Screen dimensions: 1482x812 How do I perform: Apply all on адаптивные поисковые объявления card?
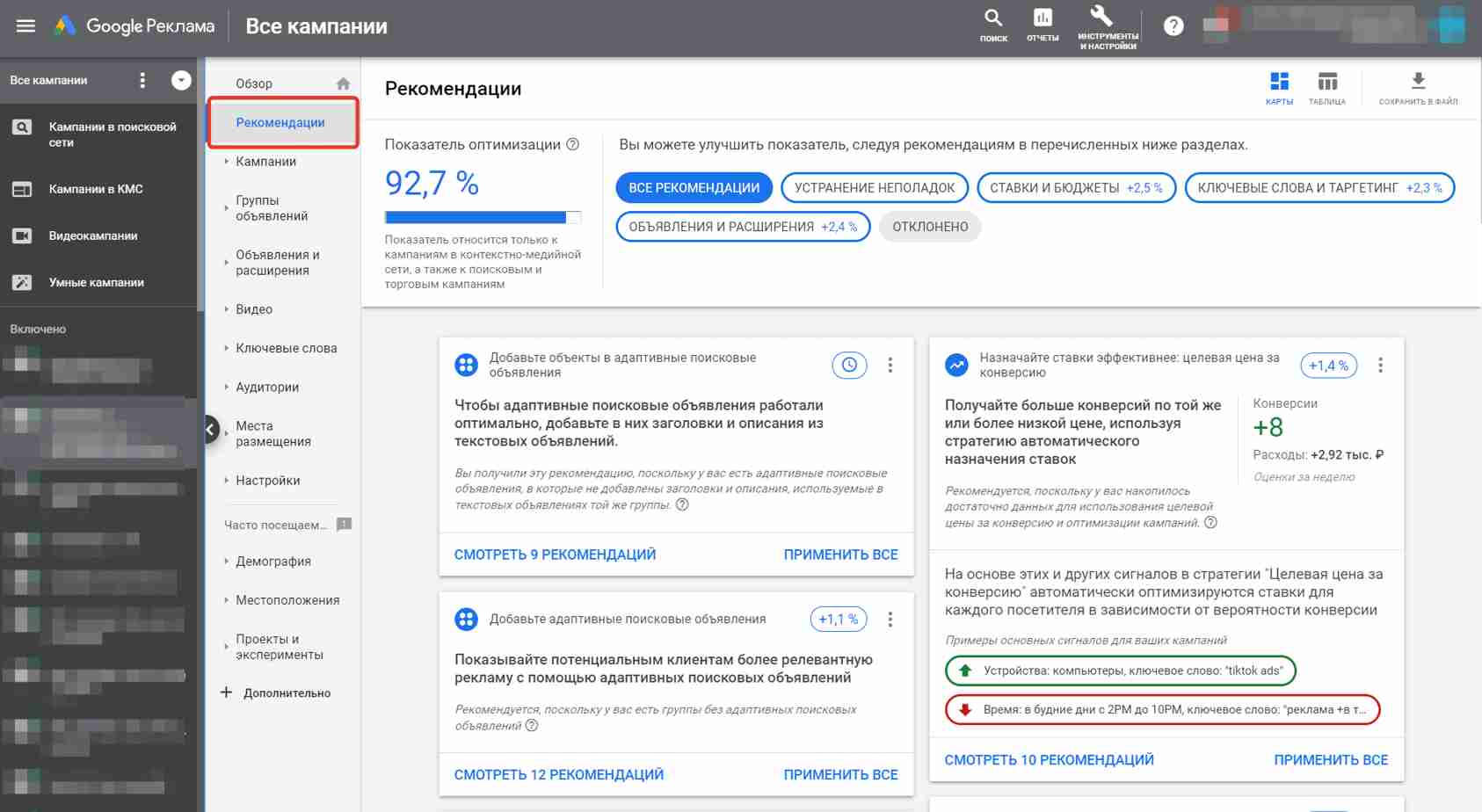(840, 774)
